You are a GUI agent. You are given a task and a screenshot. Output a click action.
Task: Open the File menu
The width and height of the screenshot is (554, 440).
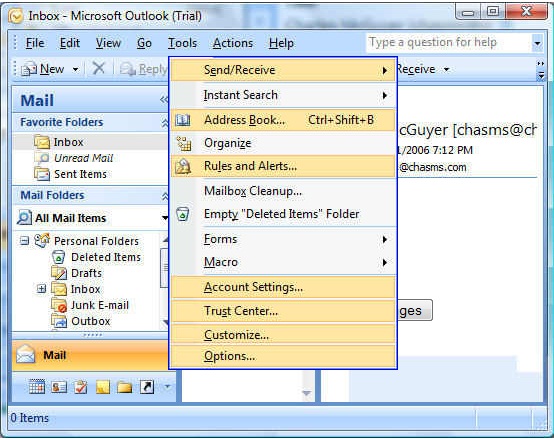point(35,43)
